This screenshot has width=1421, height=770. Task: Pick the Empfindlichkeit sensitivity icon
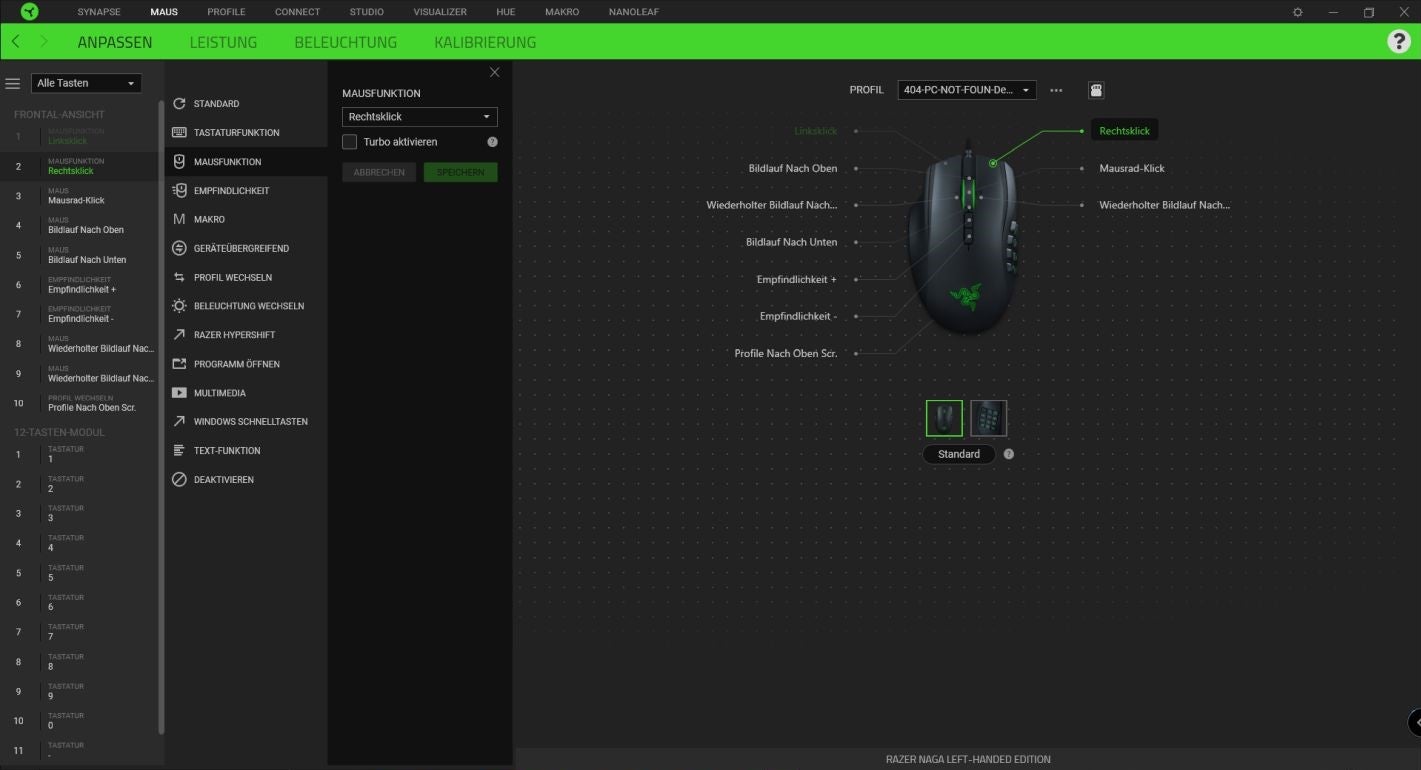pyautogui.click(x=180, y=190)
